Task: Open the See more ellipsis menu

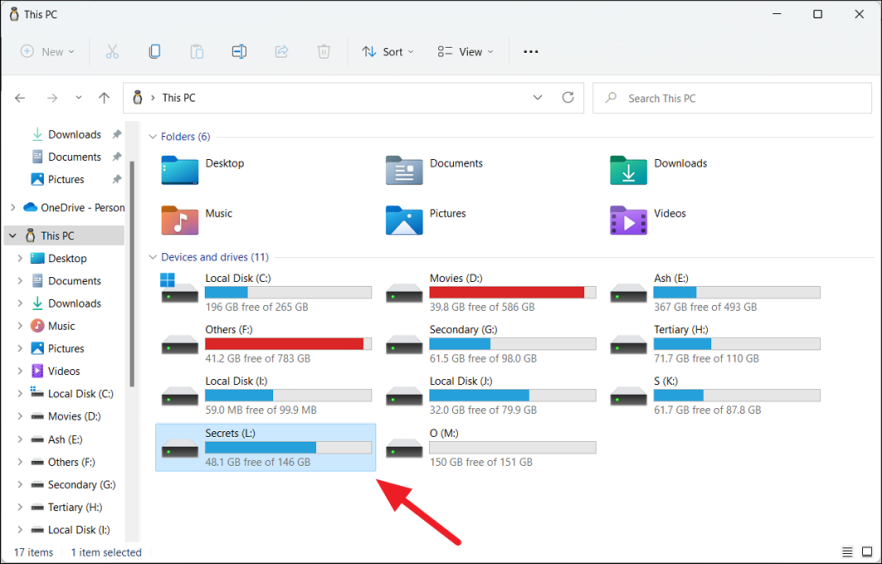Action: [x=531, y=52]
